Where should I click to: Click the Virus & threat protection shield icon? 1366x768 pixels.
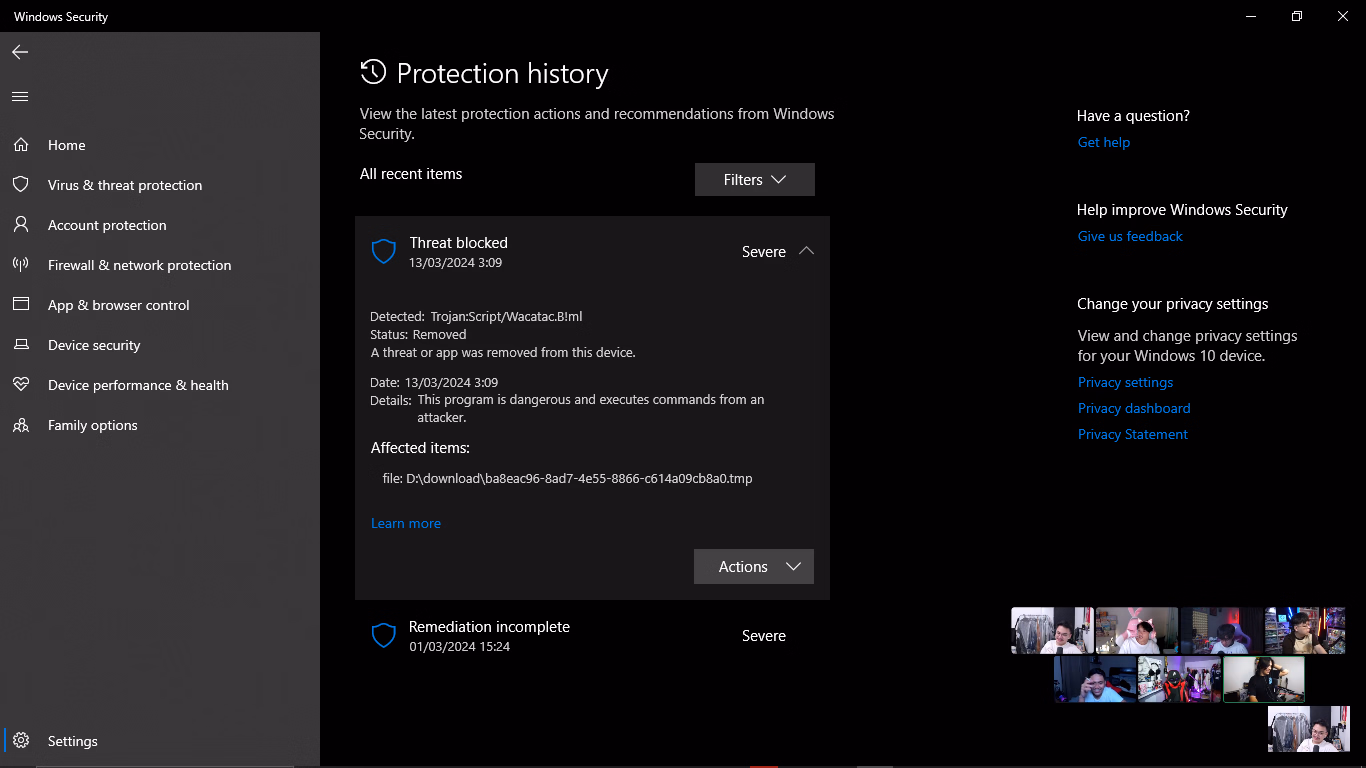20,185
